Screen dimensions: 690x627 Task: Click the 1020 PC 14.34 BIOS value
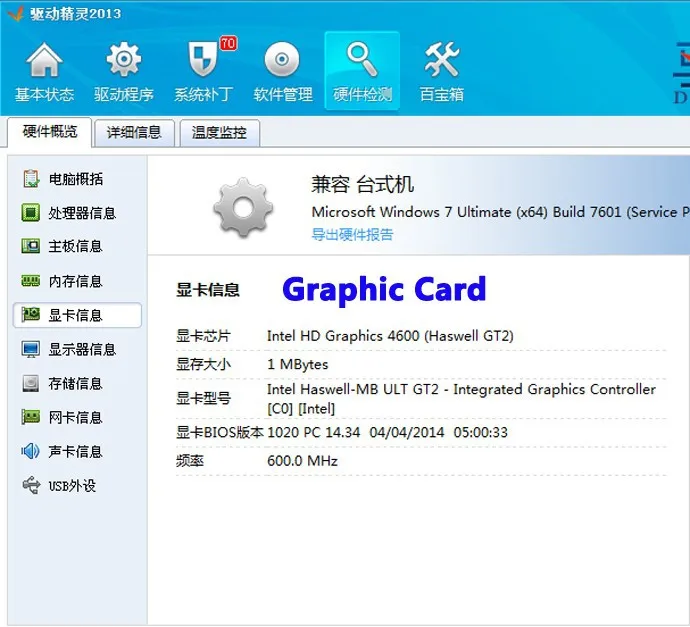(x=387, y=433)
